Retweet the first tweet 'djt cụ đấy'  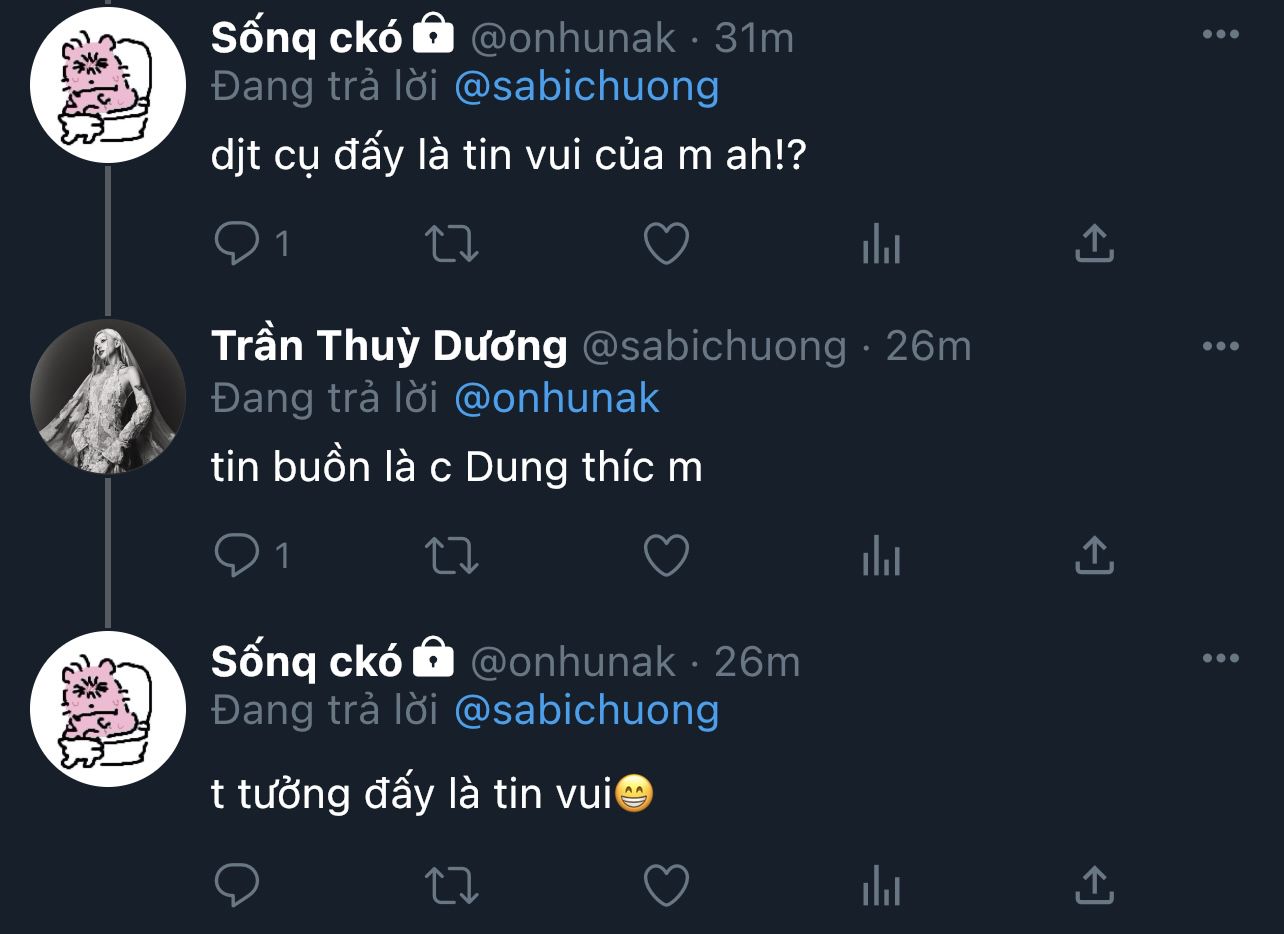click(x=452, y=243)
